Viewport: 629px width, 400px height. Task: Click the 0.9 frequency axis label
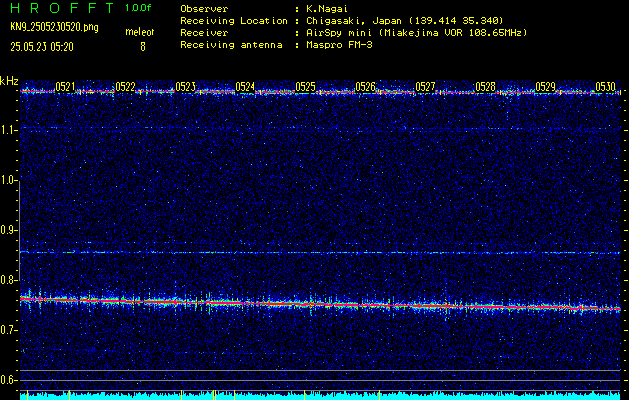[x=9, y=230]
